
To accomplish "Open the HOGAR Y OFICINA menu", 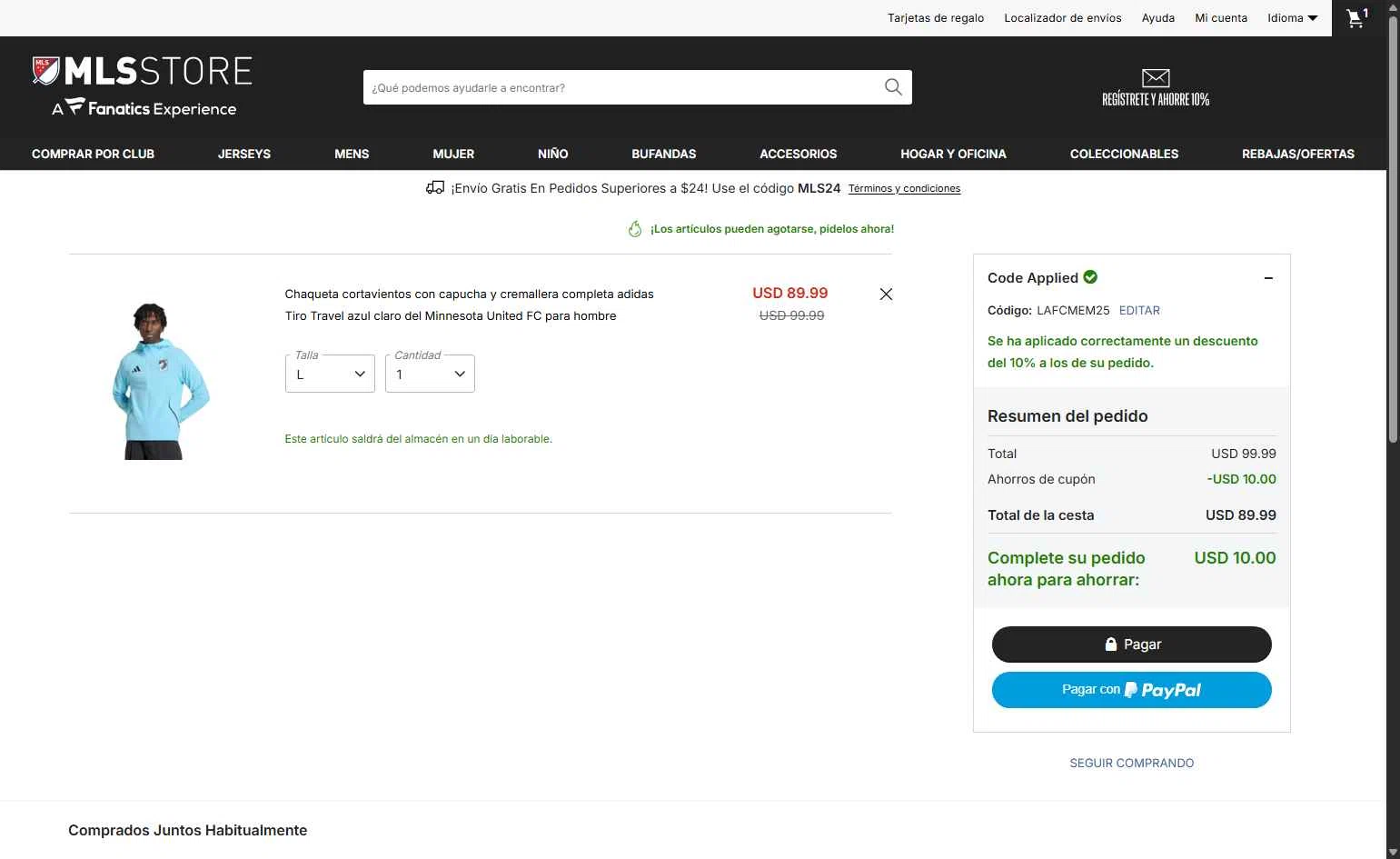I will click(x=953, y=154).
